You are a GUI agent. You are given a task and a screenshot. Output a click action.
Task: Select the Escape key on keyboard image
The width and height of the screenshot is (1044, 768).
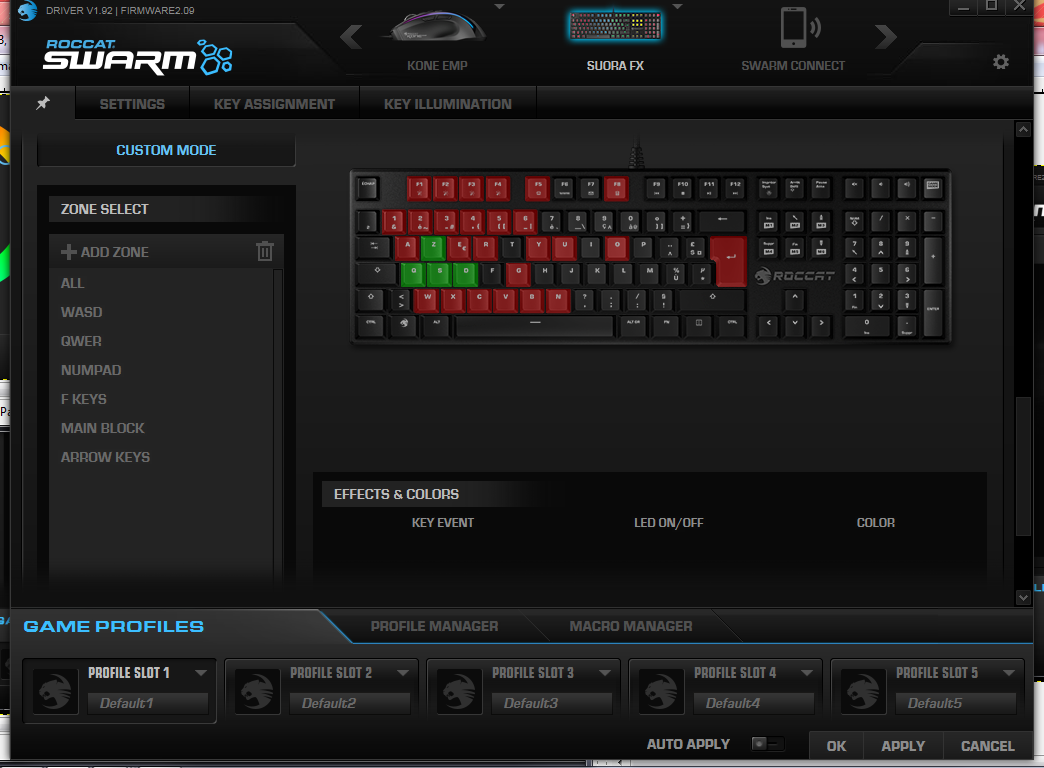tap(368, 187)
